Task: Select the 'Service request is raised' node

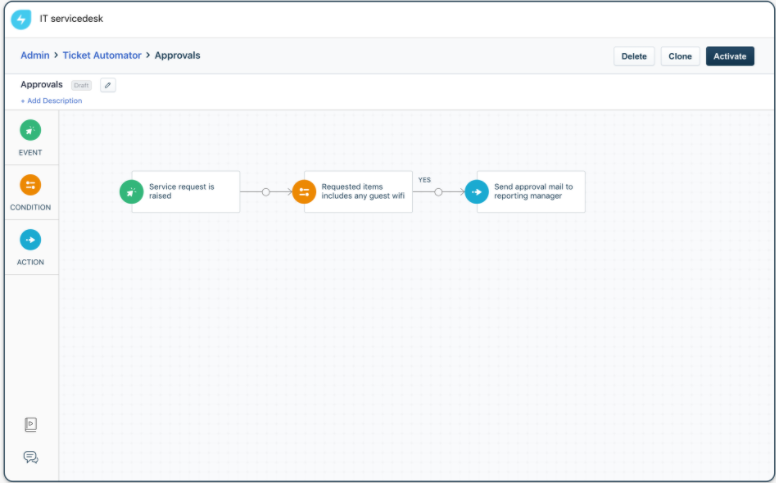Action: pyautogui.click(x=192, y=191)
